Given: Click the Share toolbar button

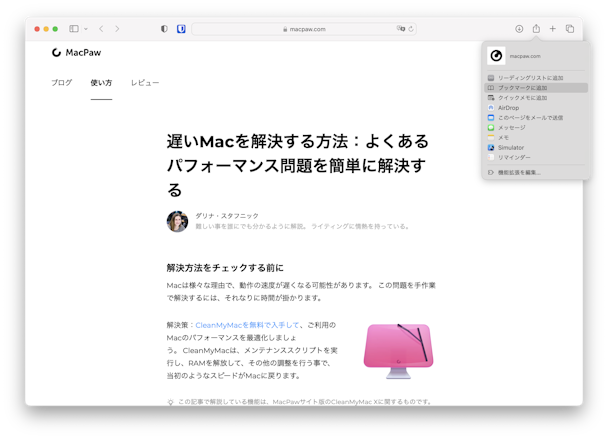Looking at the screenshot, I should 536,29.
